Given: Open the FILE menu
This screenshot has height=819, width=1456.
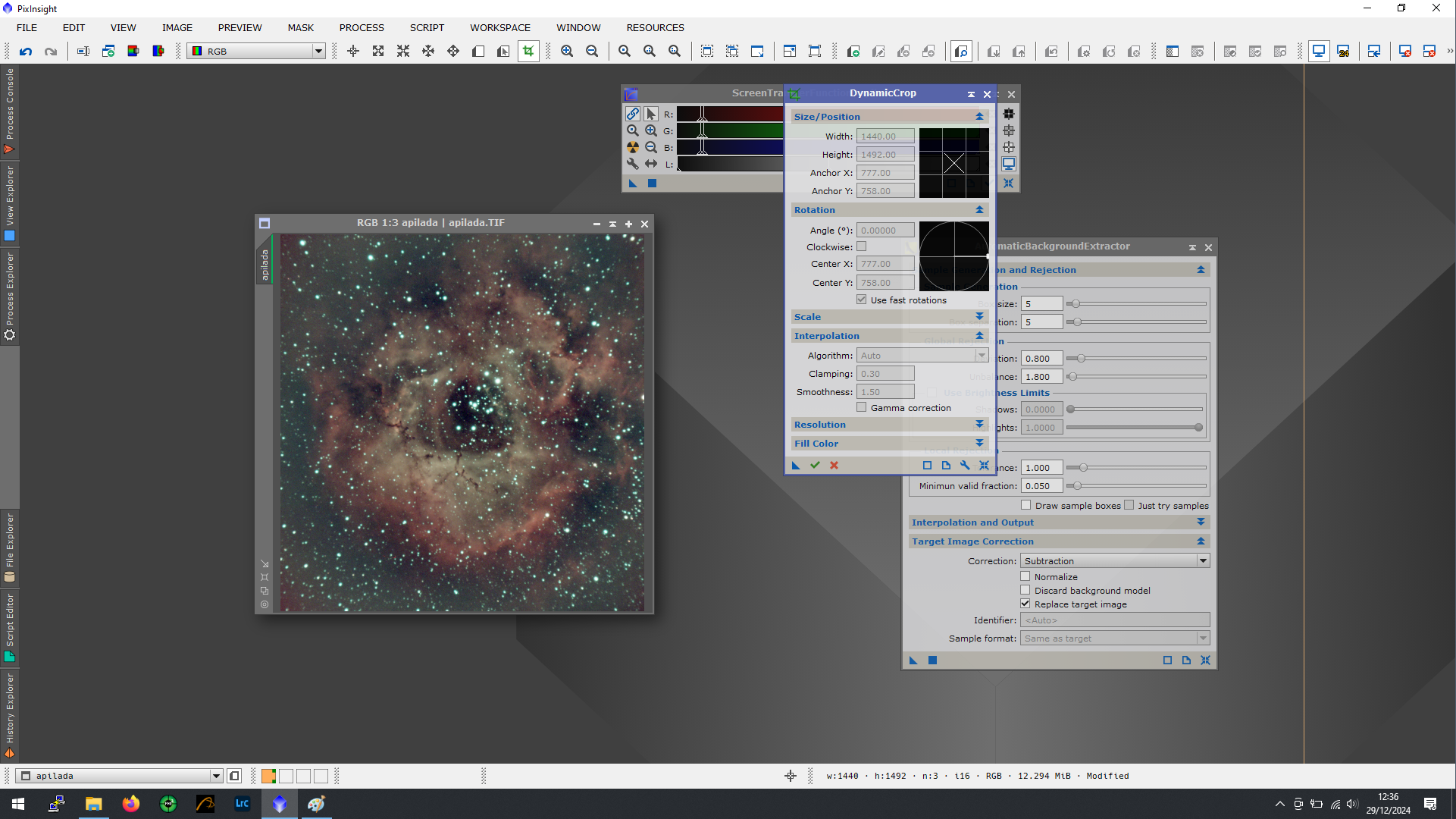Looking at the screenshot, I should click(27, 27).
